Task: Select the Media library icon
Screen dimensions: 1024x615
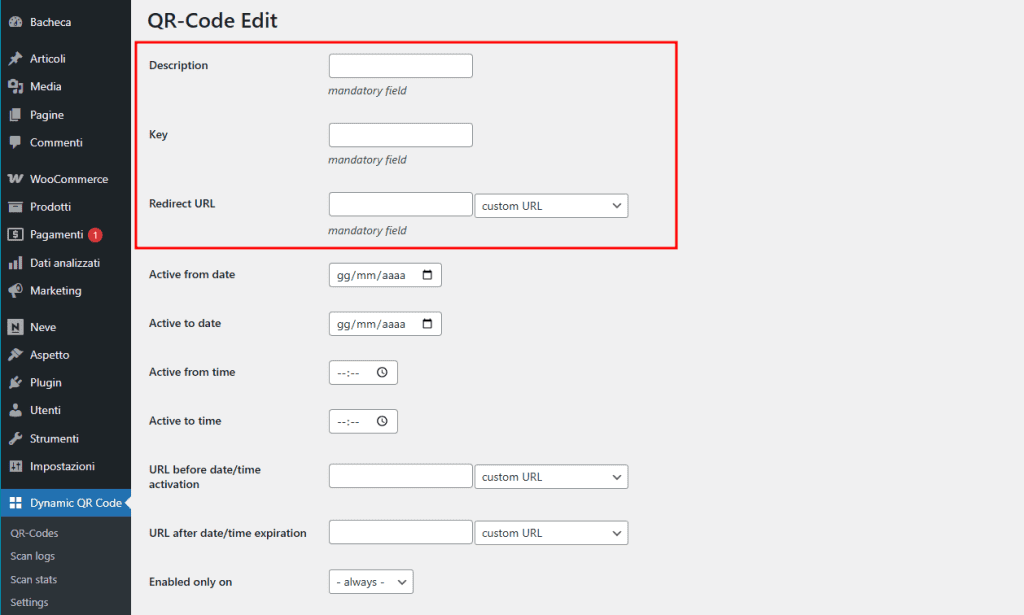Action: pos(15,86)
